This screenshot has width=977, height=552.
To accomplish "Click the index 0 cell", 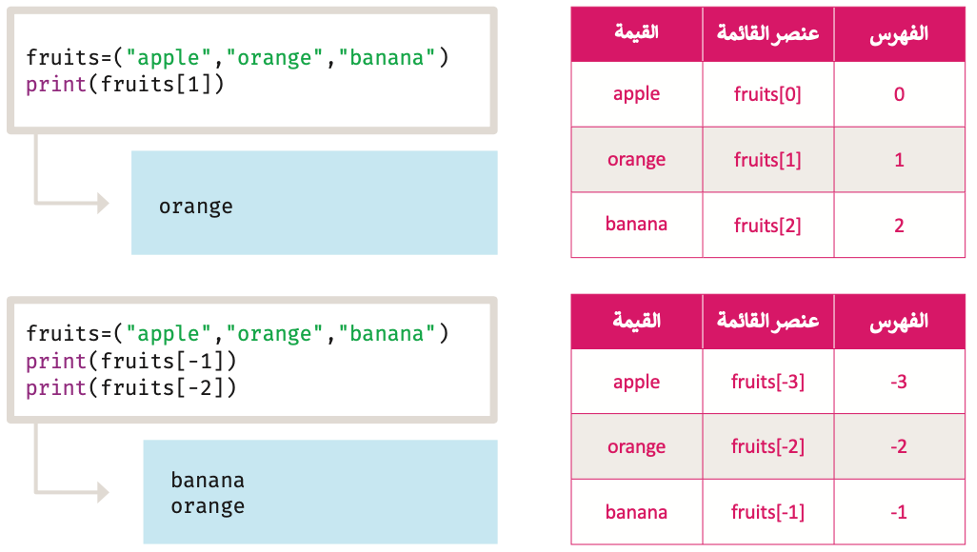I will 899,95.
